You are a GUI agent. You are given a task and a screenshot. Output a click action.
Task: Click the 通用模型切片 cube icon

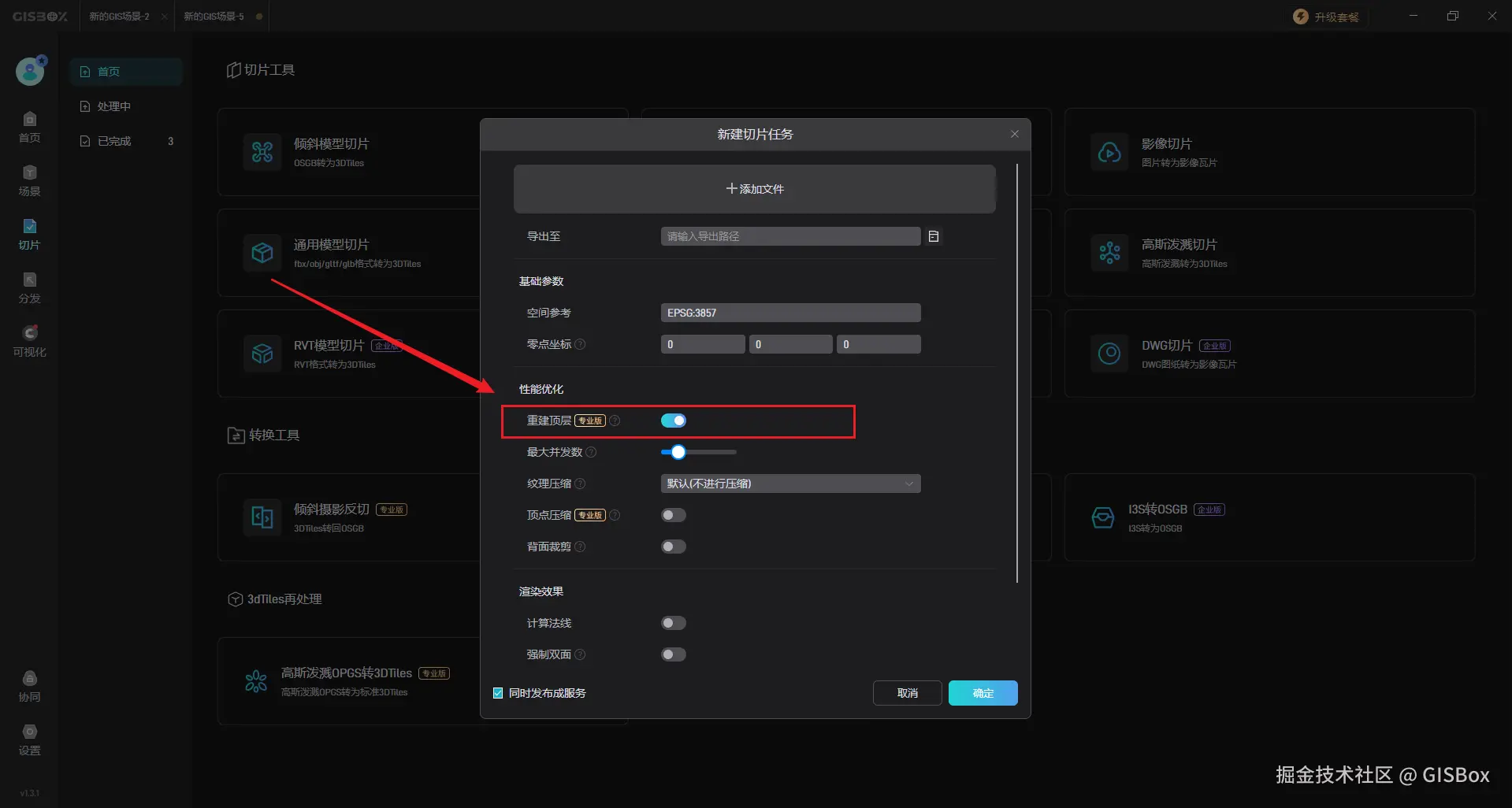pos(262,253)
